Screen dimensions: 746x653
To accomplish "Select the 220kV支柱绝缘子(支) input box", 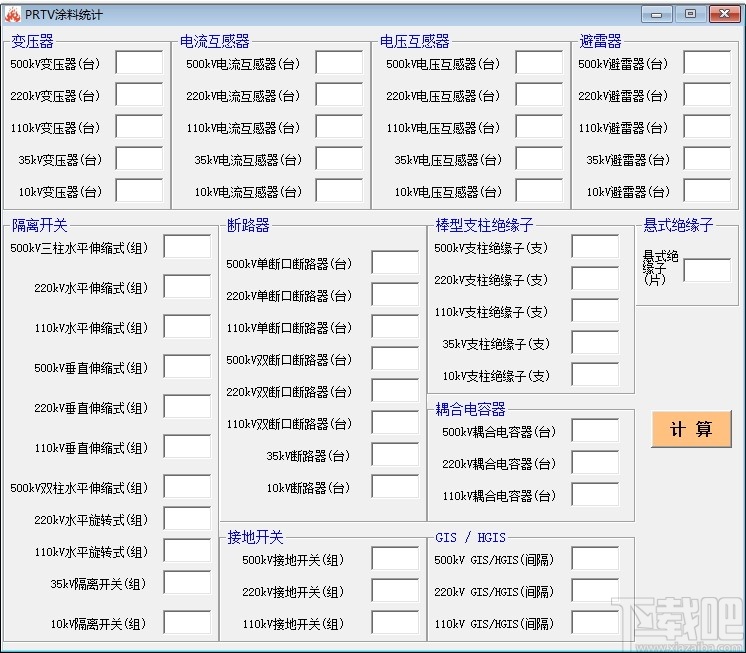I will click(x=595, y=278).
